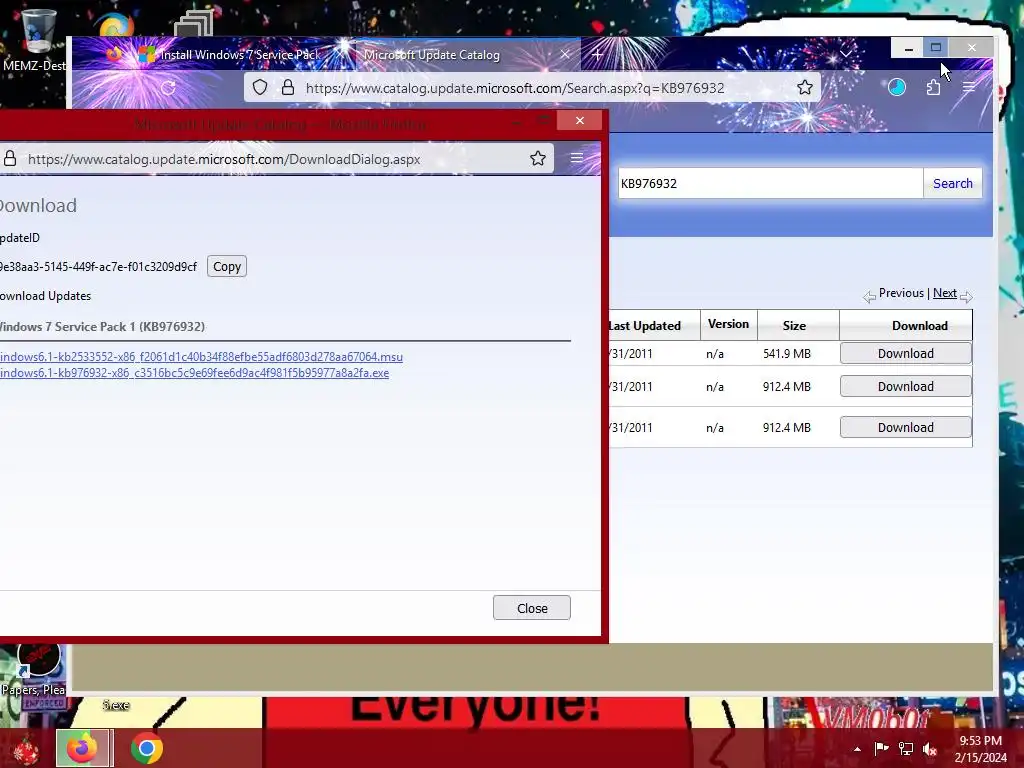Click the Start button ornament on taskbar

26,749
